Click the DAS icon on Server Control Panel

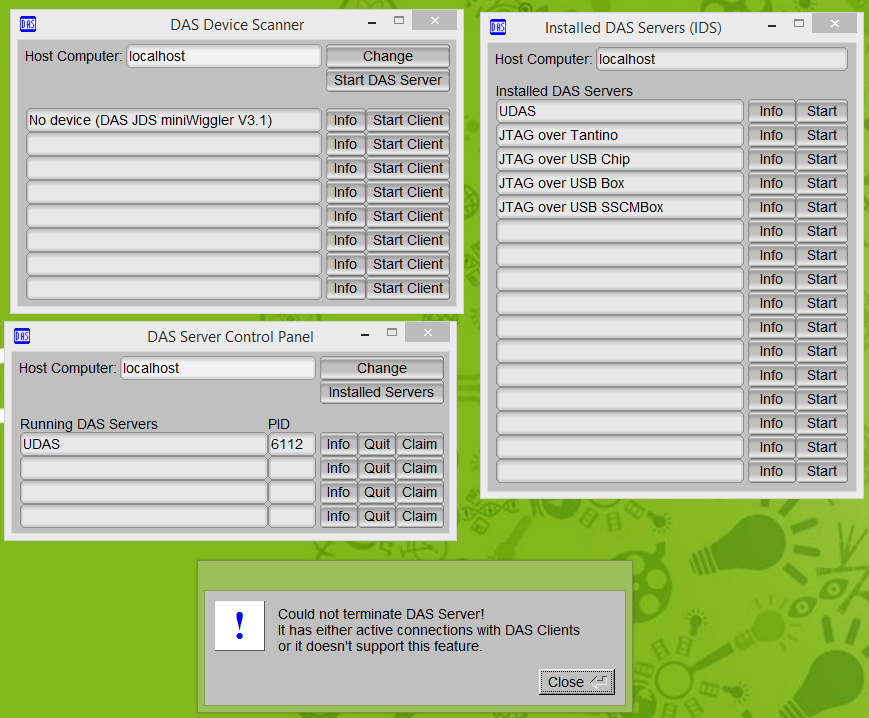click(21, 336)
